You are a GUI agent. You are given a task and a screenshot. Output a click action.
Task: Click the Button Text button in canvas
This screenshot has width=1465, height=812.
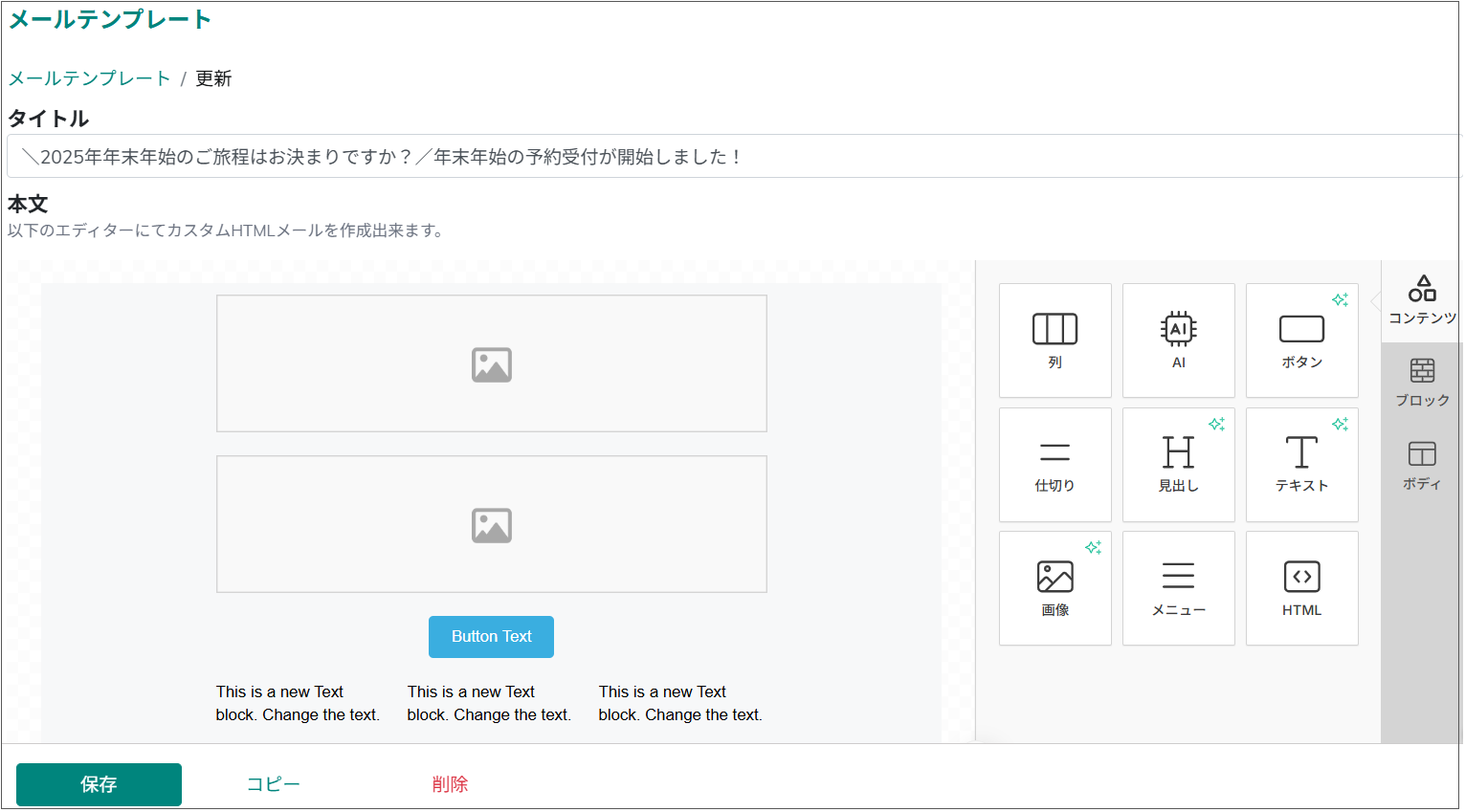coord(491,637)
